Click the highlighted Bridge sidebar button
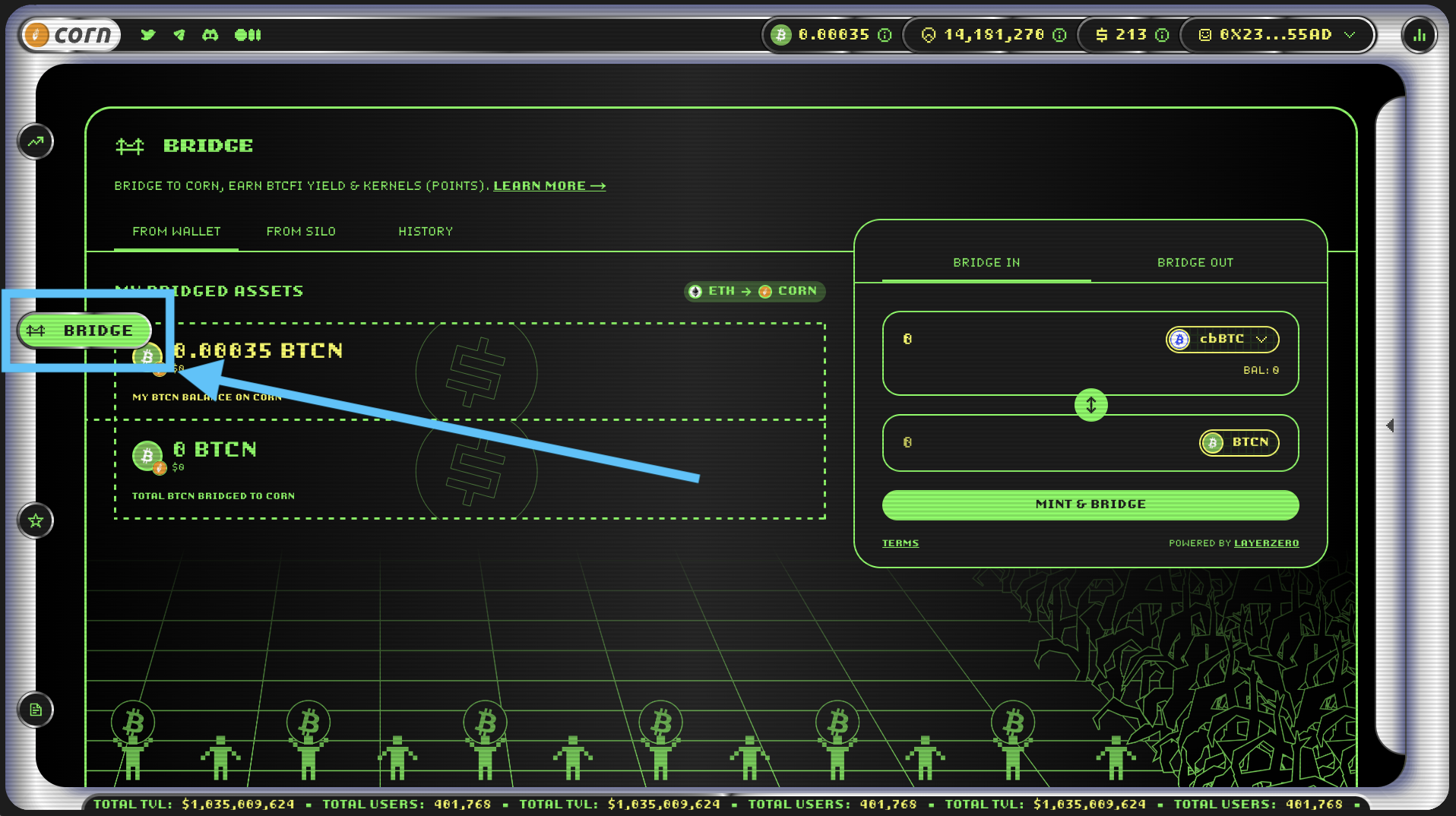Image resolution: width=1456 pixels, height=816 pixels. click(84, 331)
